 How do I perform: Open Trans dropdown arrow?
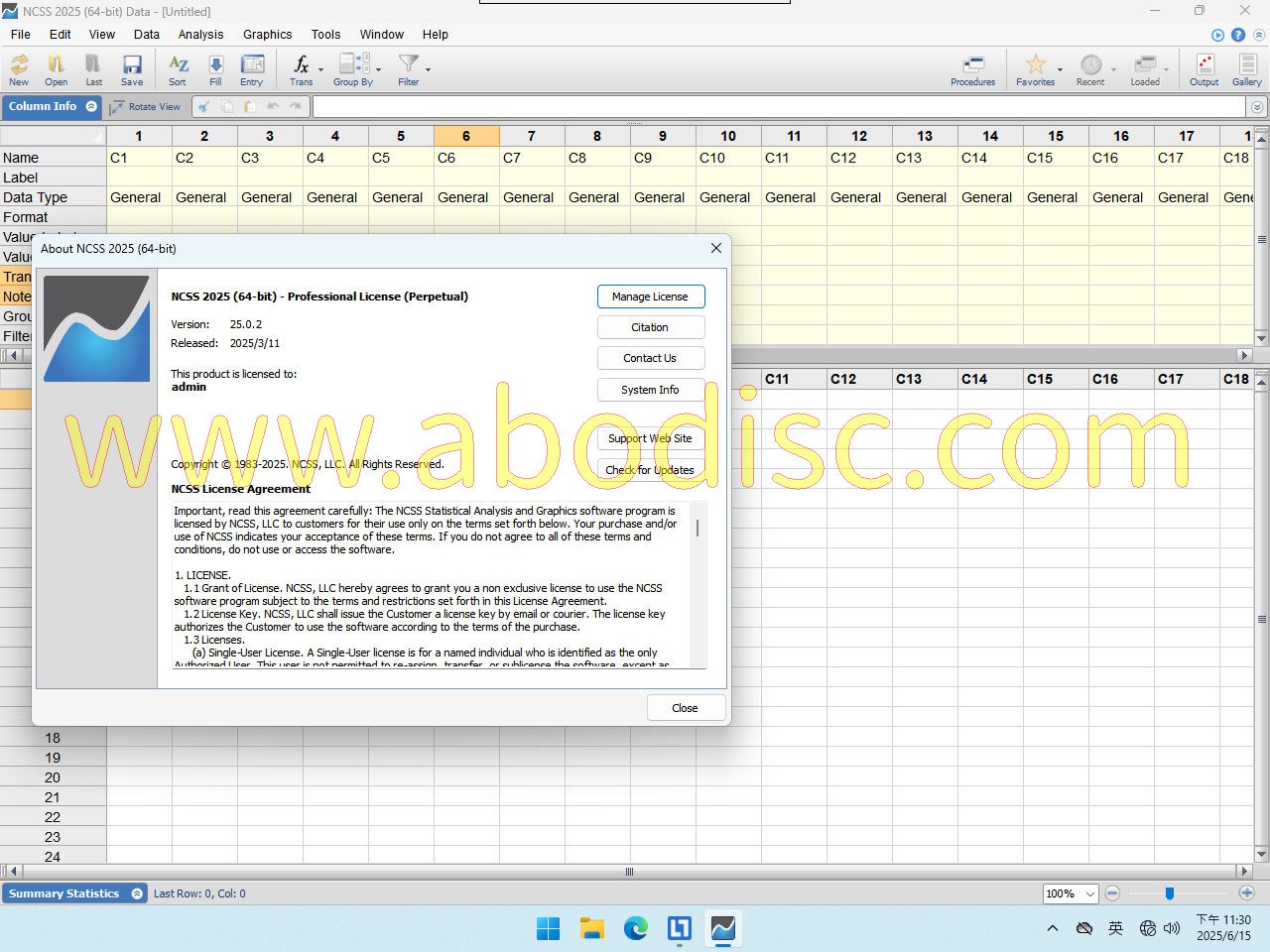[x=320, y=70]
